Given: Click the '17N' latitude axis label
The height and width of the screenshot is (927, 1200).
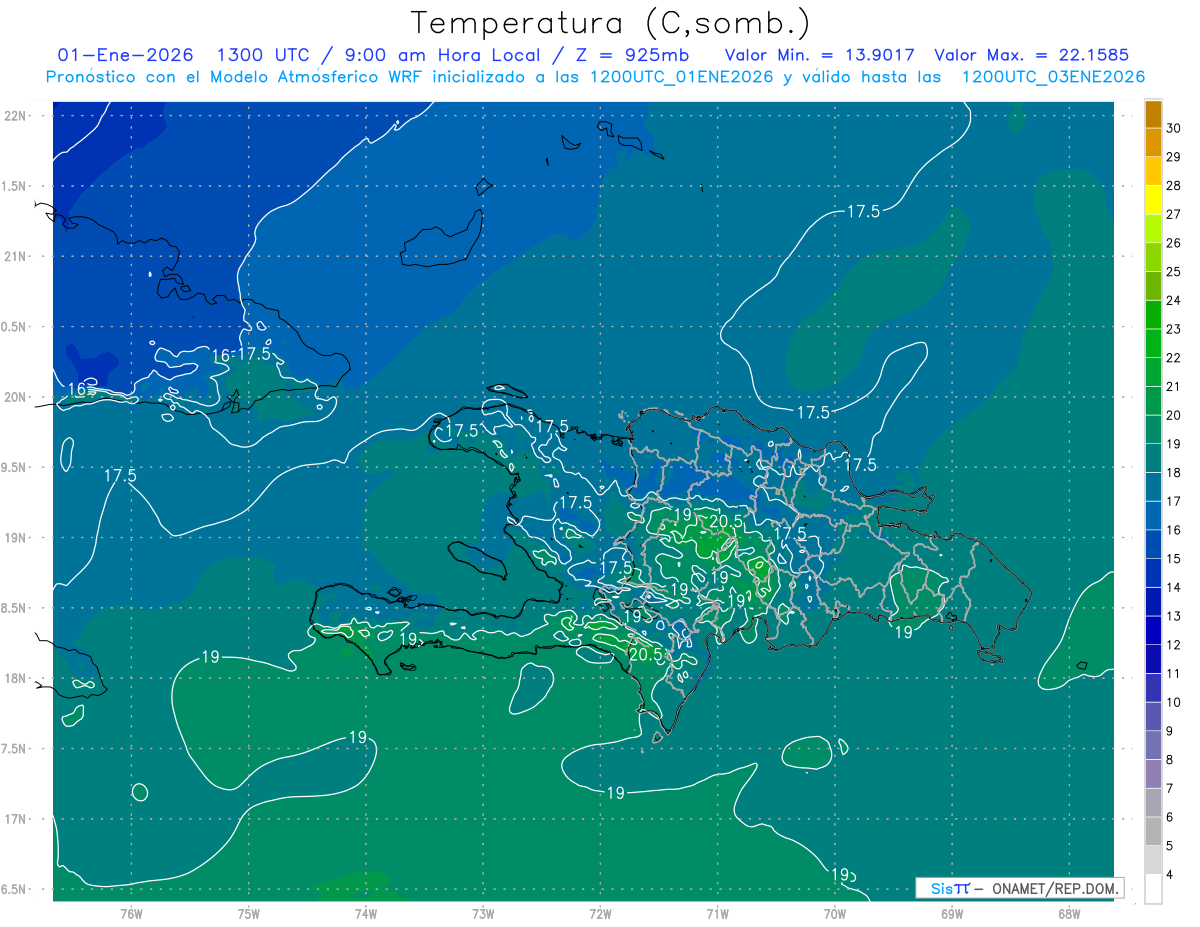Looking at the screenshot, I should click(x=16, y=819).
